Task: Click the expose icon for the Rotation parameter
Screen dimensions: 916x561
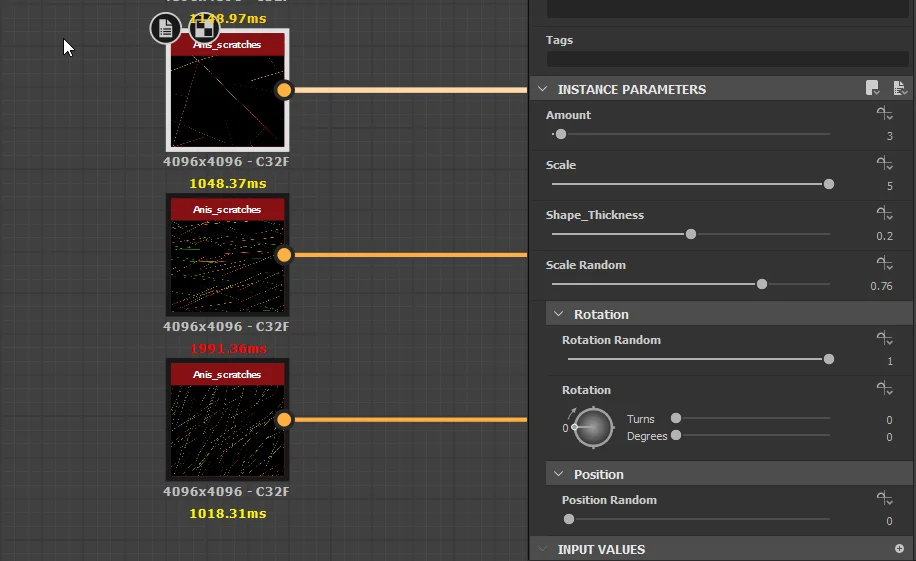Action: (x=884, y=389)
